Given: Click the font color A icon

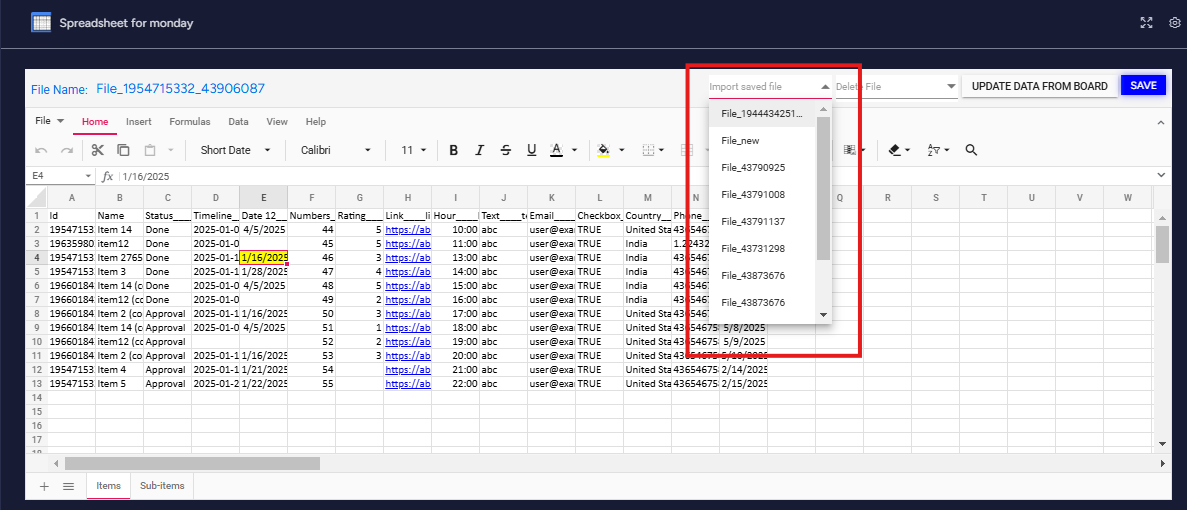Looking at the screenshot, I should click(556, 150).
